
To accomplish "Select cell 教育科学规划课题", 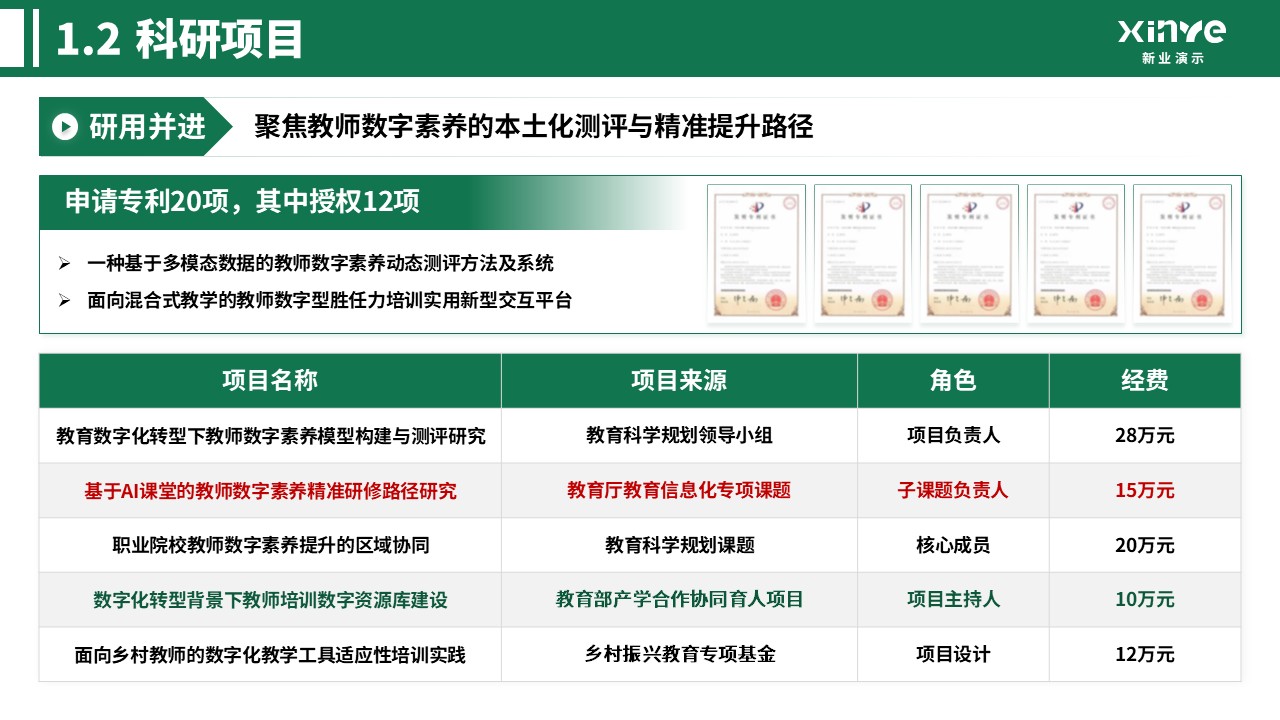I will click(679, 545).
